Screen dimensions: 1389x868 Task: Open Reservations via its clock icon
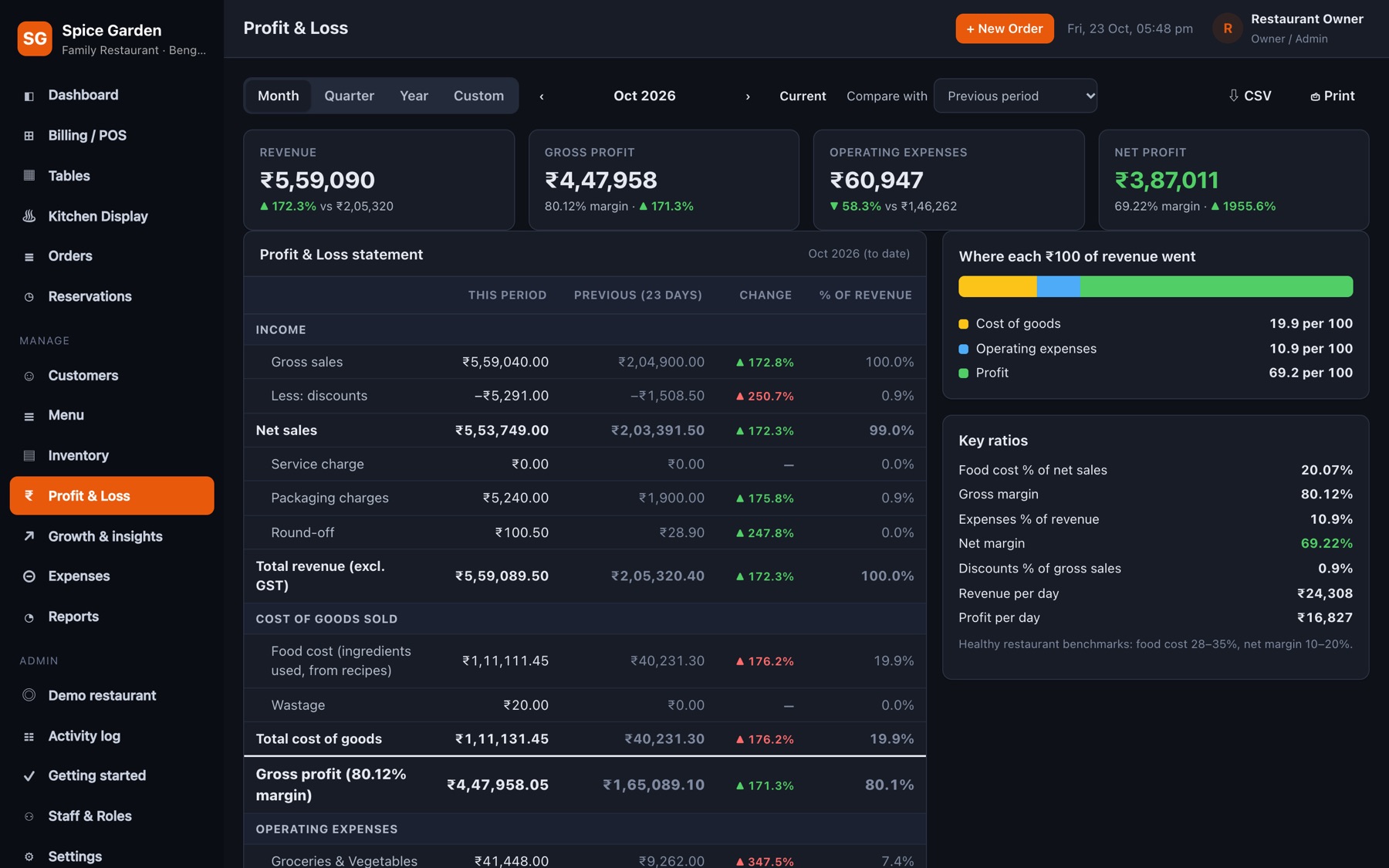[x=29, y=296]
